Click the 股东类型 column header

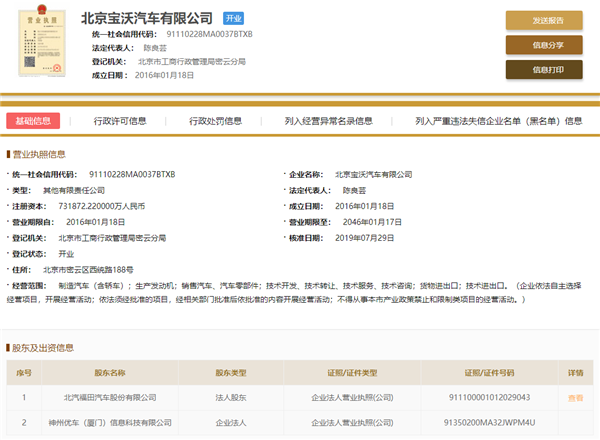pyautogui.click(x=231, y=373)
